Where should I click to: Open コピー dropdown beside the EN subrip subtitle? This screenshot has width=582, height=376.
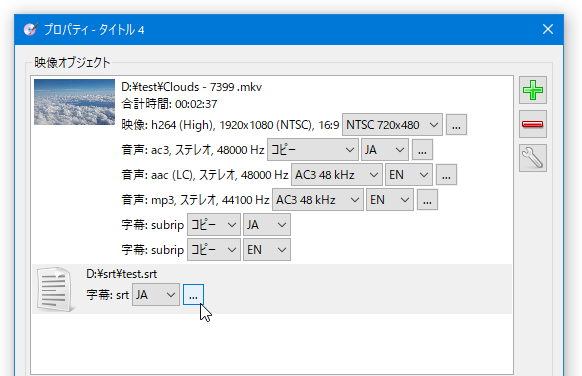click(214, 250)
